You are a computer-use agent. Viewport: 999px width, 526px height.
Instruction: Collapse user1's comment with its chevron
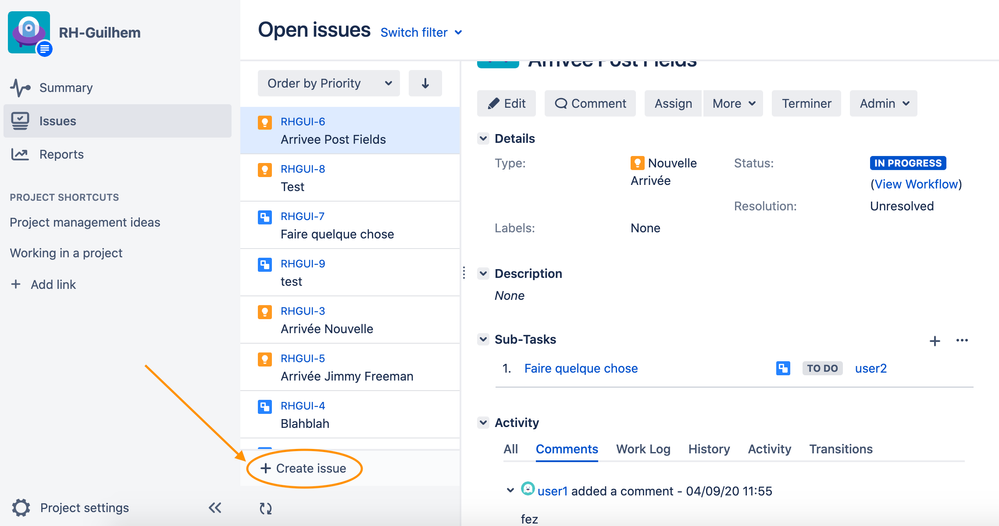(x=510, y=490)
